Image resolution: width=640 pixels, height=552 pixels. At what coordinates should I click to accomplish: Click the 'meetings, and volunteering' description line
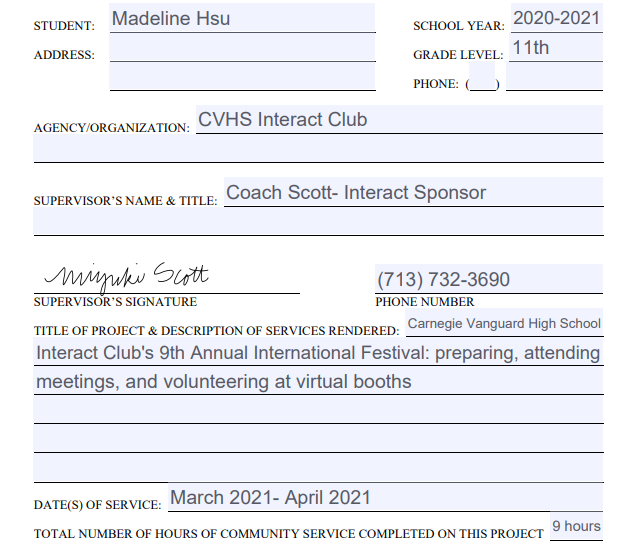(318, 381)
